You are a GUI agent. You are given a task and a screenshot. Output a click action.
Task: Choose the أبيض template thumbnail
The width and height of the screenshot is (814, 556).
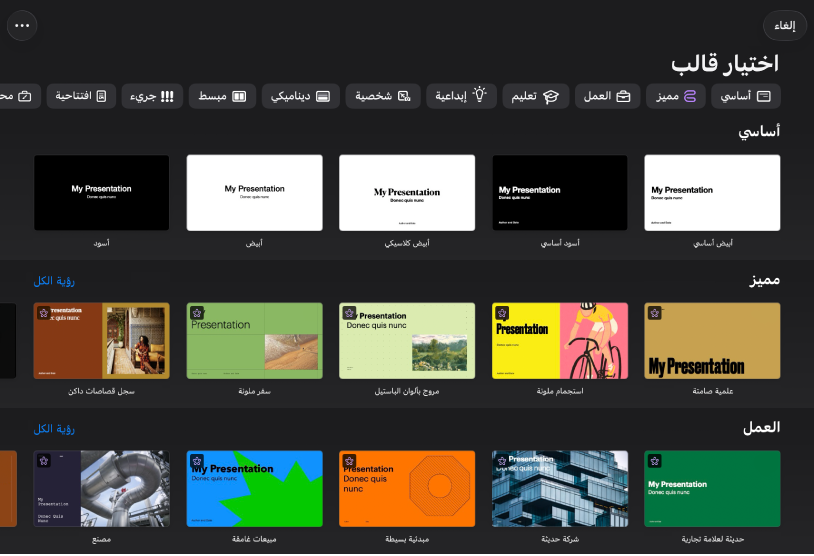pos(254,193)
